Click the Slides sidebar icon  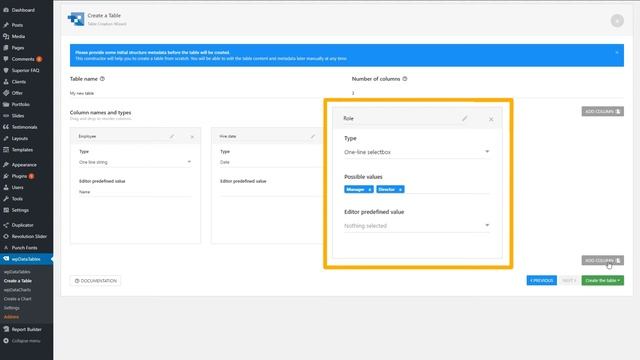coord(6,116)
